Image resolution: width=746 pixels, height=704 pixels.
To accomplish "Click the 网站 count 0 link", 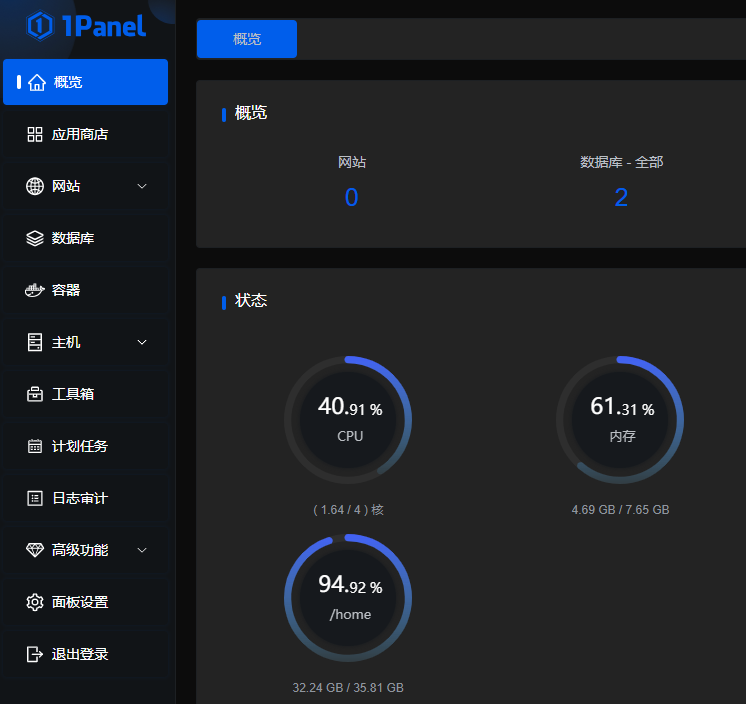I will click(x=352, y=197).
